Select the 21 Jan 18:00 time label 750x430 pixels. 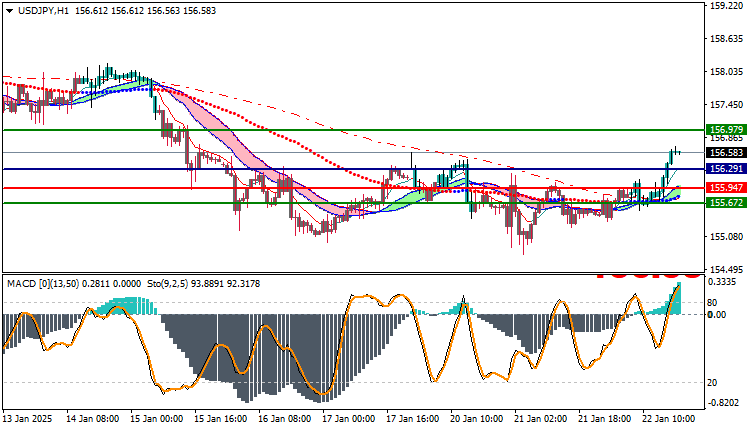pos(605,419)
